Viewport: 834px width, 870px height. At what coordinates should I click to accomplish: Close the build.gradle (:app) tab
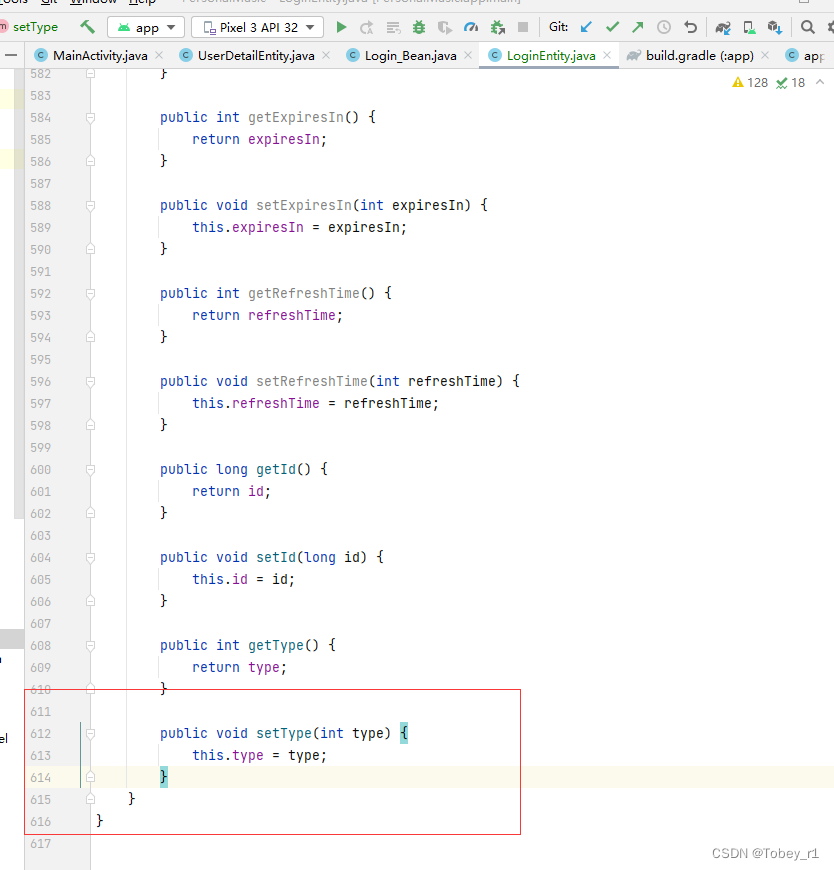pyautogui.click(x=765, y=55)
